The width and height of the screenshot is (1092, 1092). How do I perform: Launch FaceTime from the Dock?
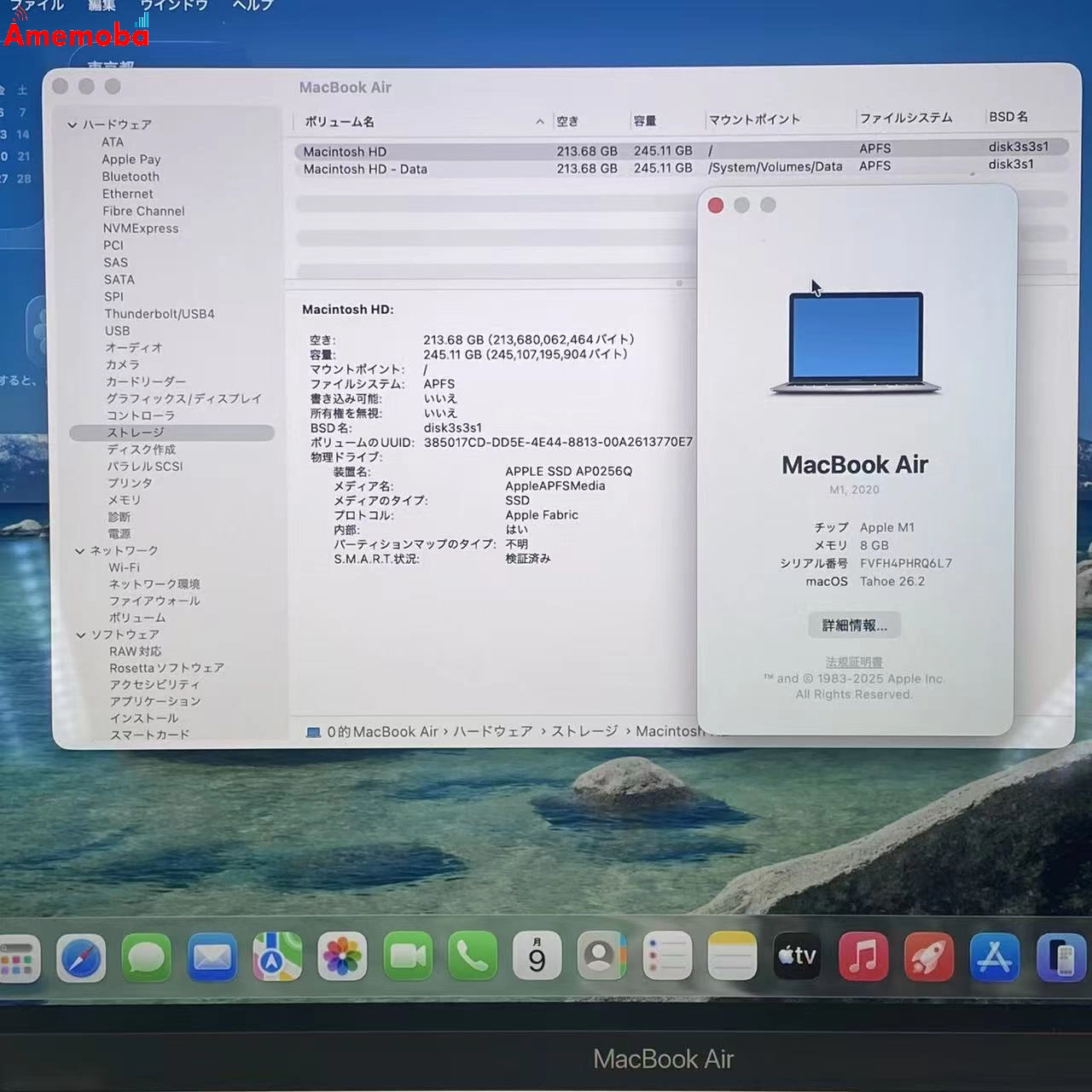click(408, 957)
